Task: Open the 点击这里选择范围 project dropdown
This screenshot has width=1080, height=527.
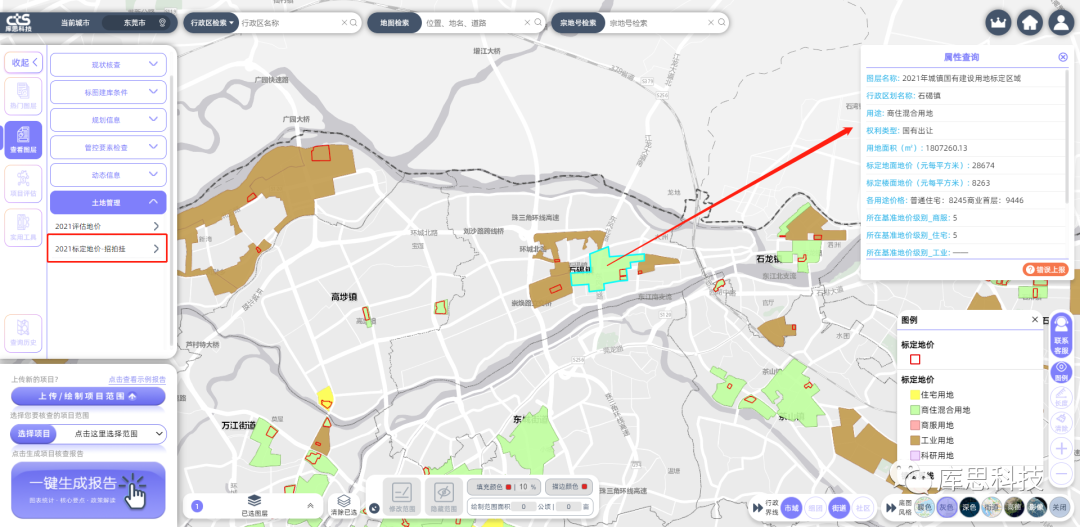Action: point(110,434)
